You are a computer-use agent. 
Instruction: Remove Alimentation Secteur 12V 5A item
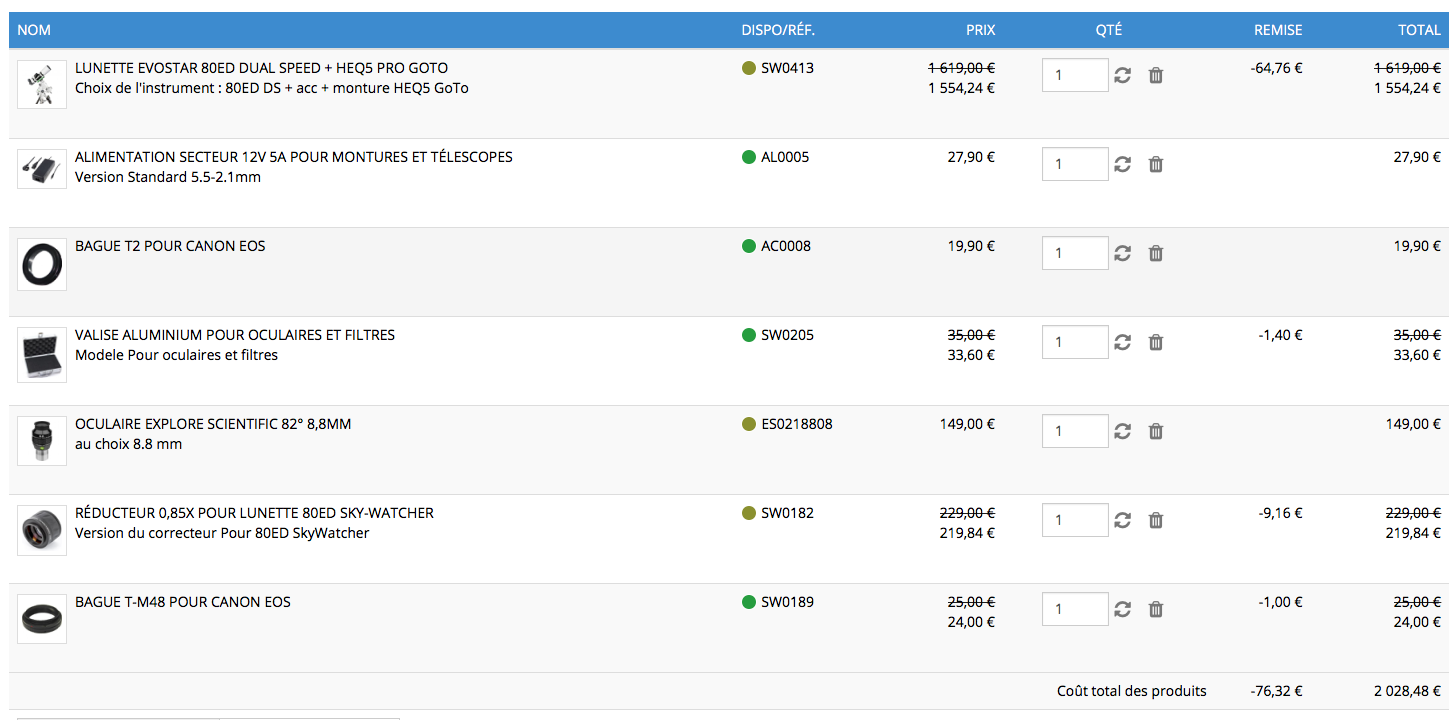click(x=1156, y=164)
